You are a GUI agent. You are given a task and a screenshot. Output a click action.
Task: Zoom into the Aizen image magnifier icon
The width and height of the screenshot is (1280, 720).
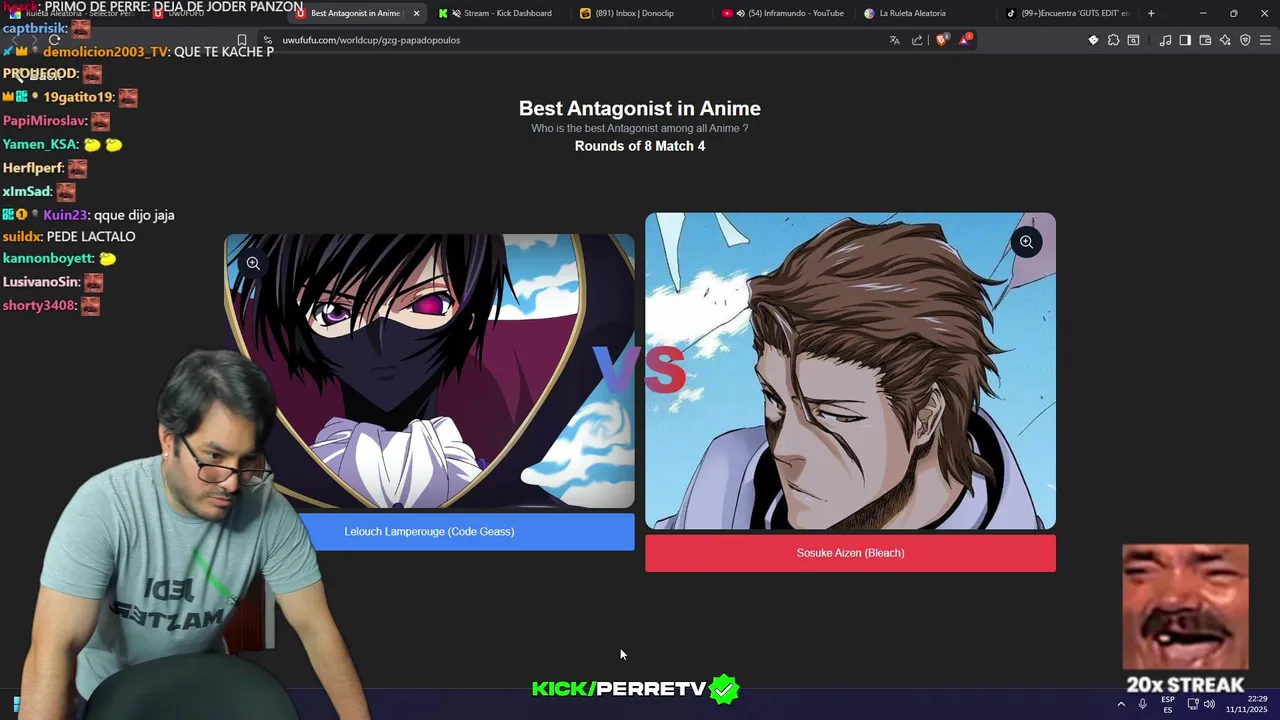pyautogui.click(x=1026, y=242)
